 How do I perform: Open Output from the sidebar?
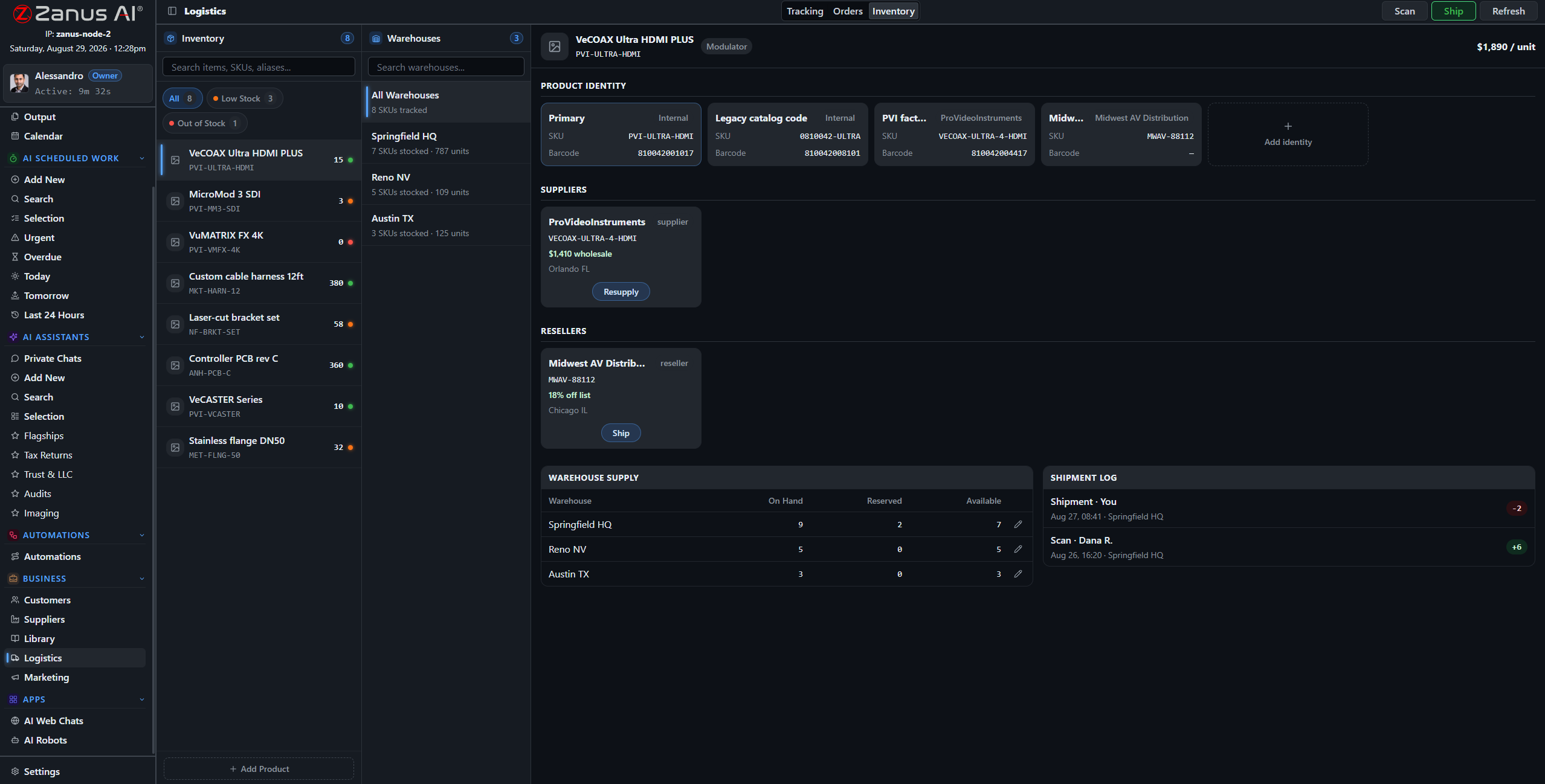(x=76, y=117)
